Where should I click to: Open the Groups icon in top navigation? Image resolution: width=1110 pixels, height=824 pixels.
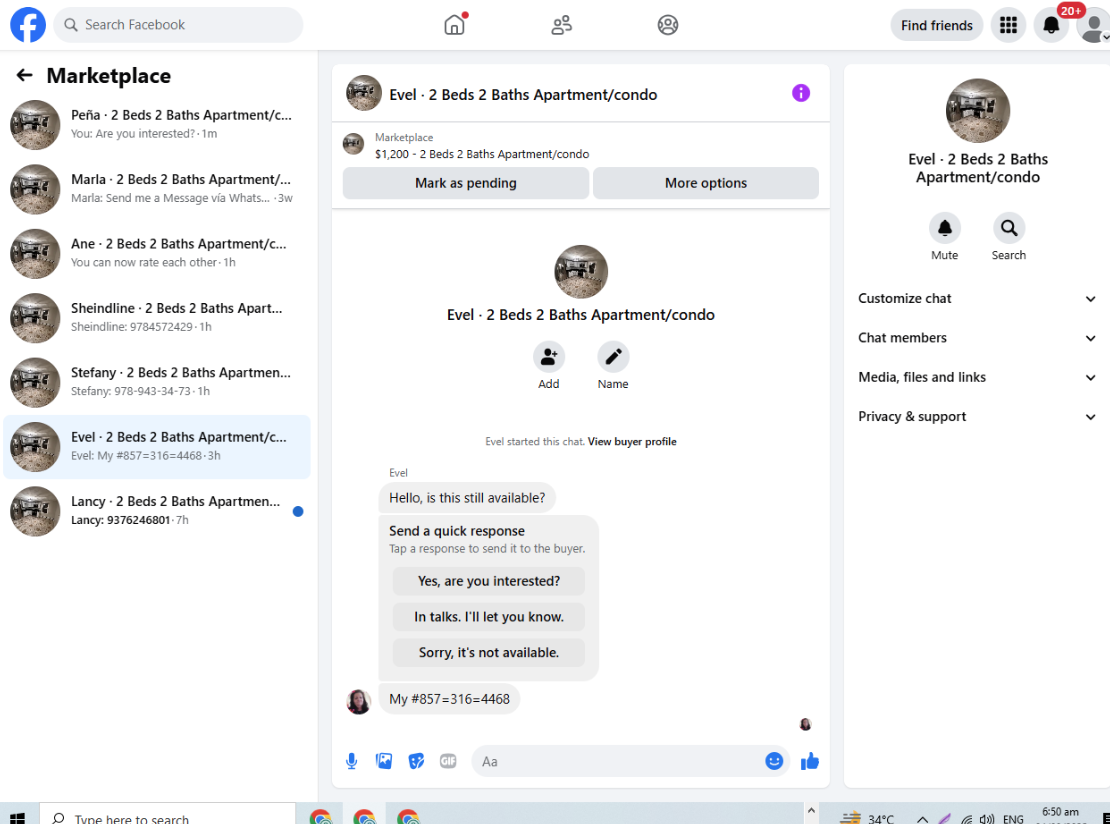(668, 25)
